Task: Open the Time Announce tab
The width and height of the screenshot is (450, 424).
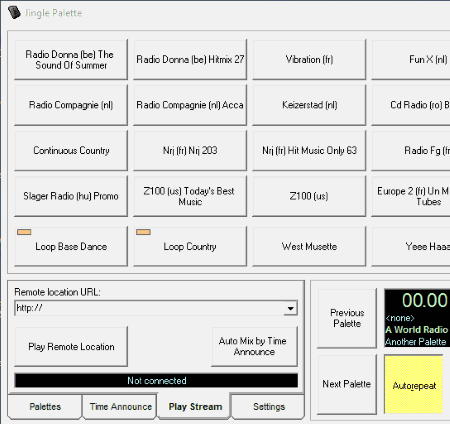Action: [x=120, y=407]
